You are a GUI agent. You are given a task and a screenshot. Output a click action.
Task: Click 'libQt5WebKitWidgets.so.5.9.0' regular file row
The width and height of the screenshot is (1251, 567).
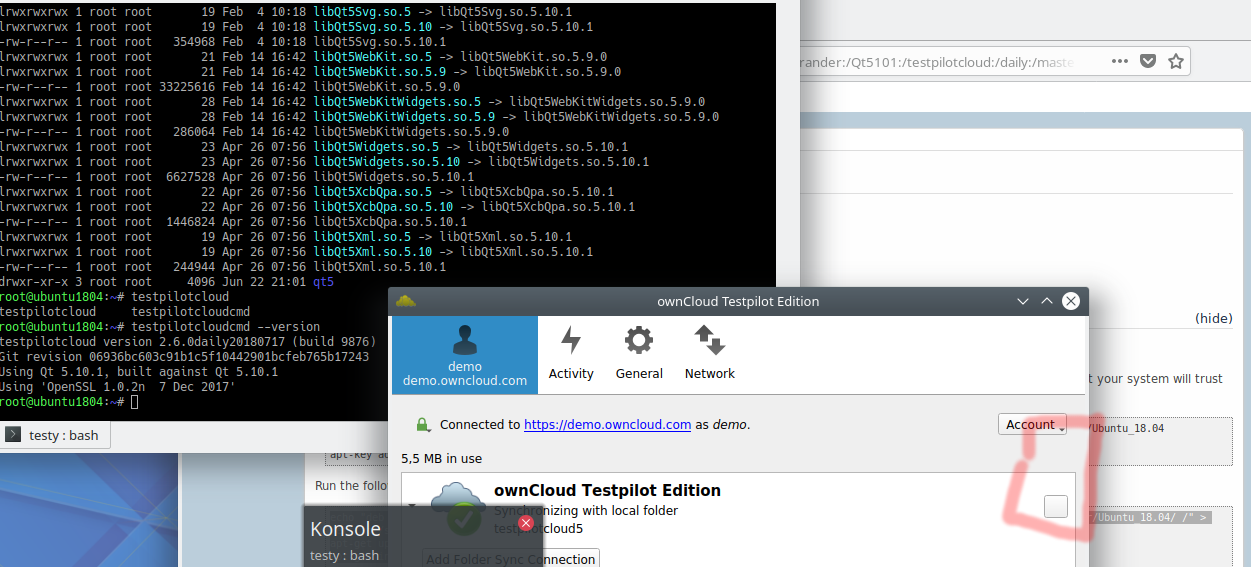click(x=254, y=132)
